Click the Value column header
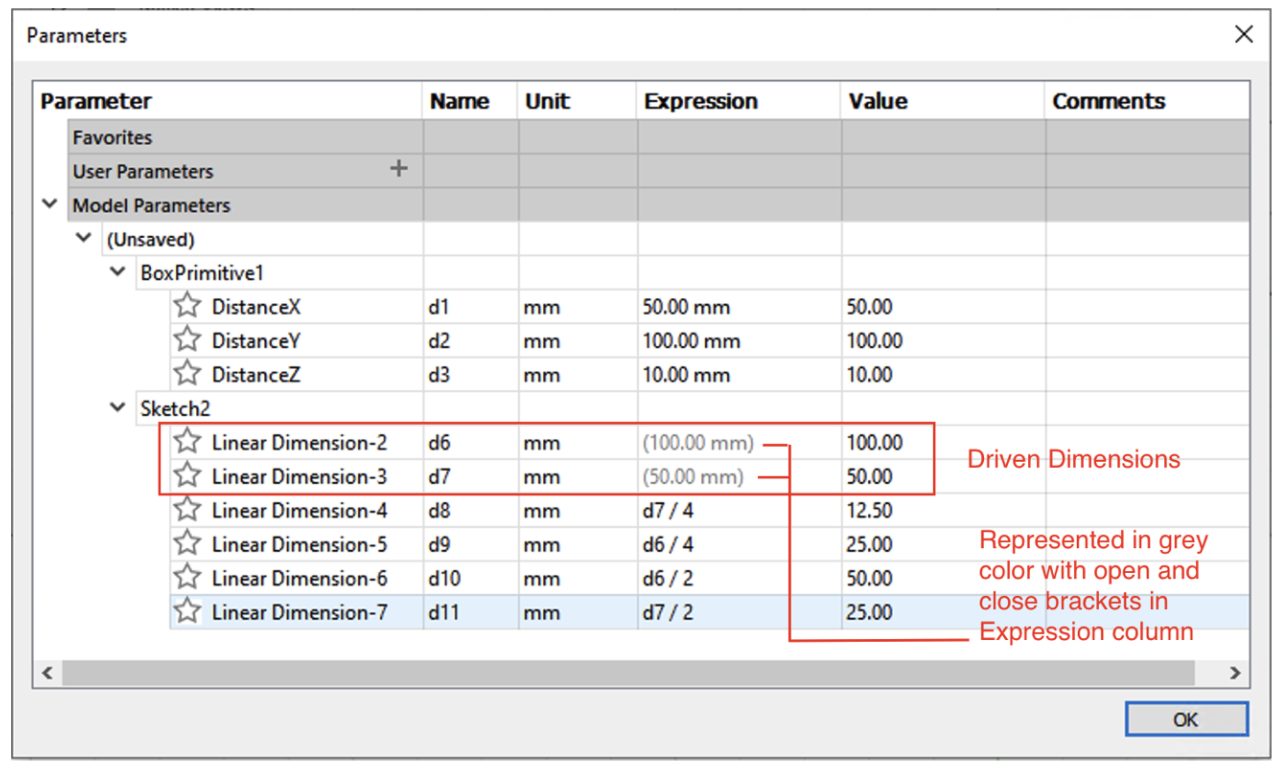This screenshot has height=768, width=1282. pos(877,101)
